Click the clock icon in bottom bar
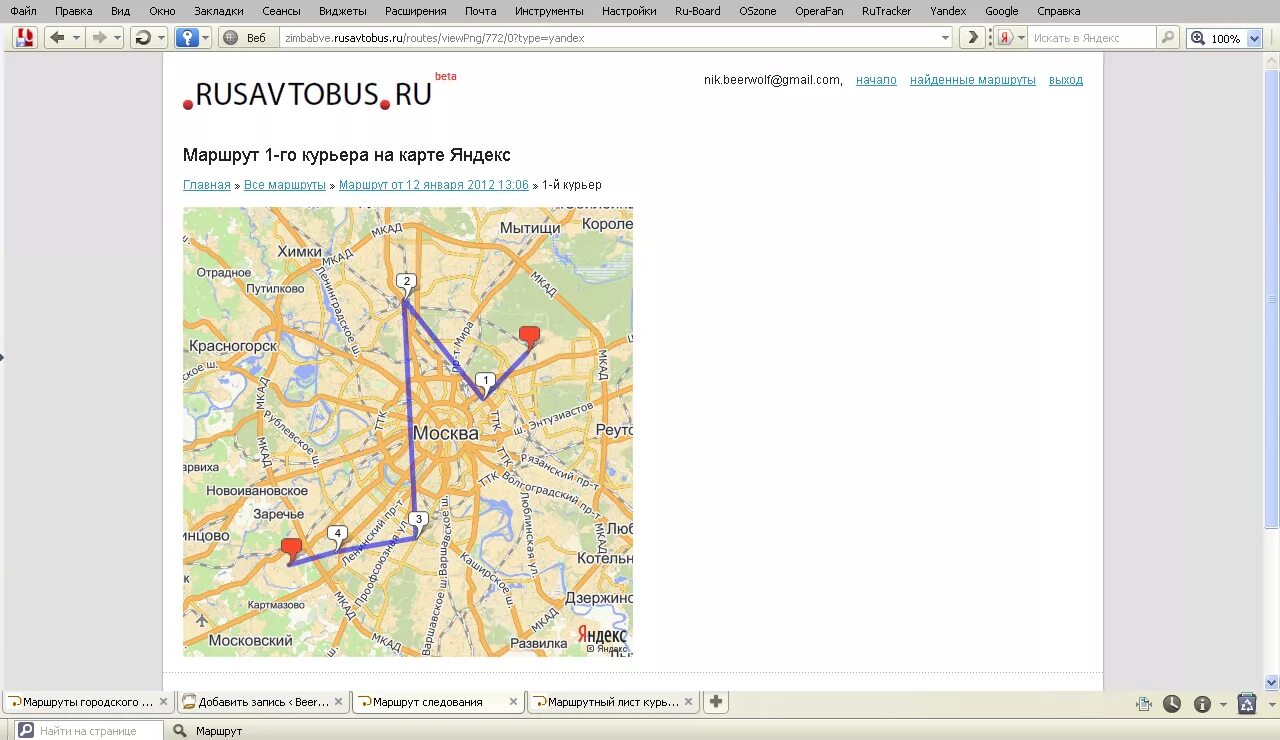The width and height of the screenshot is (1280, 740). click(1171, 704)
